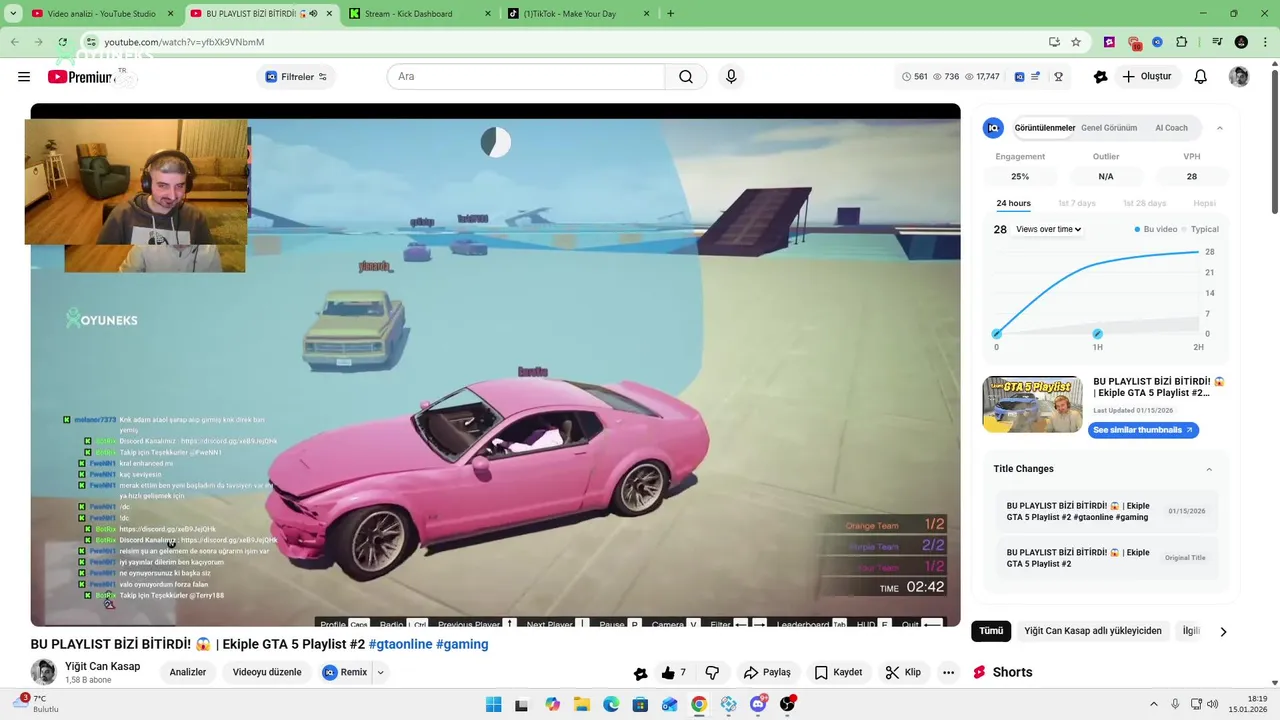
Task: Switch to Video analizi YouTube Studio tab
Action: click(101, 14)
